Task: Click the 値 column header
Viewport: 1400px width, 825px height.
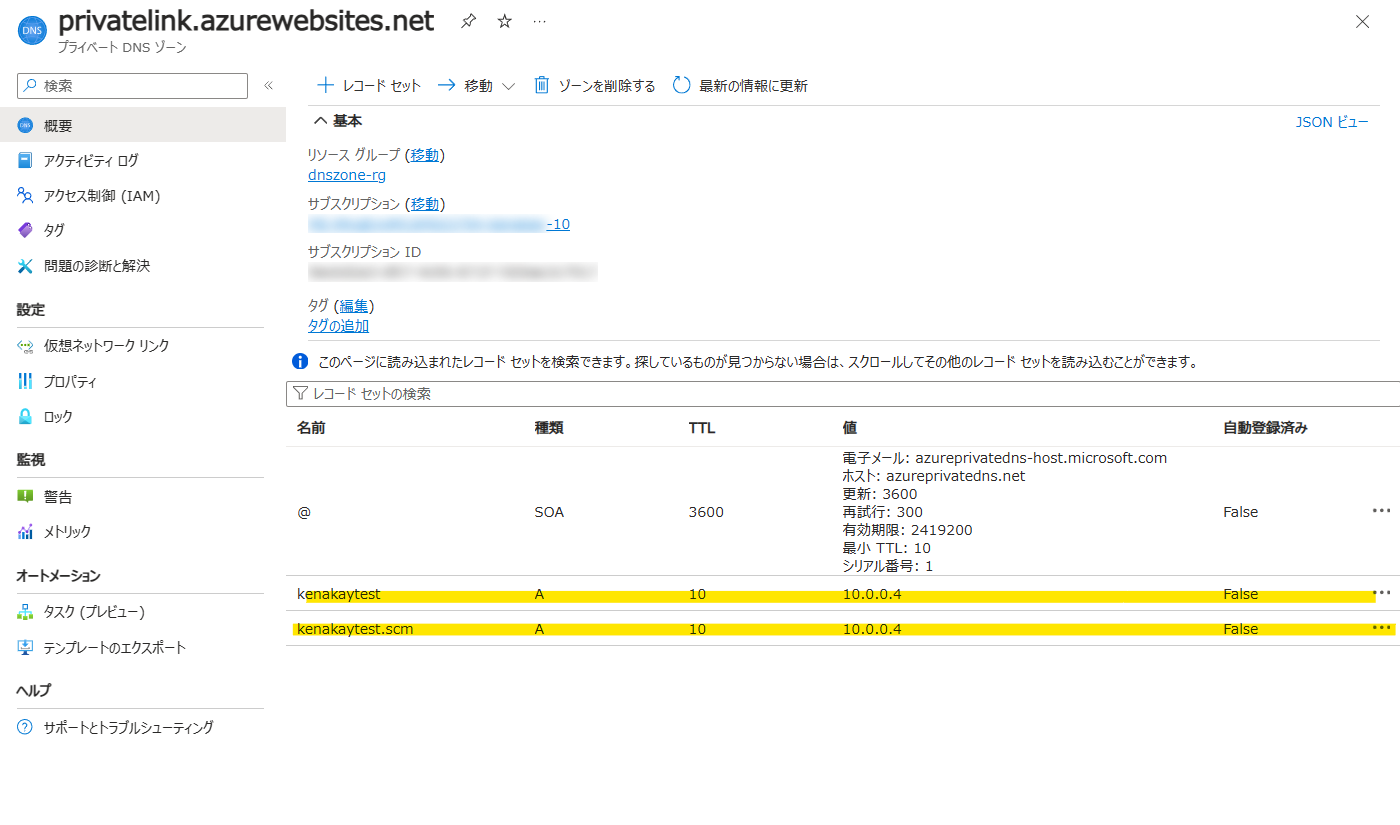Action: tap(850, 428)
